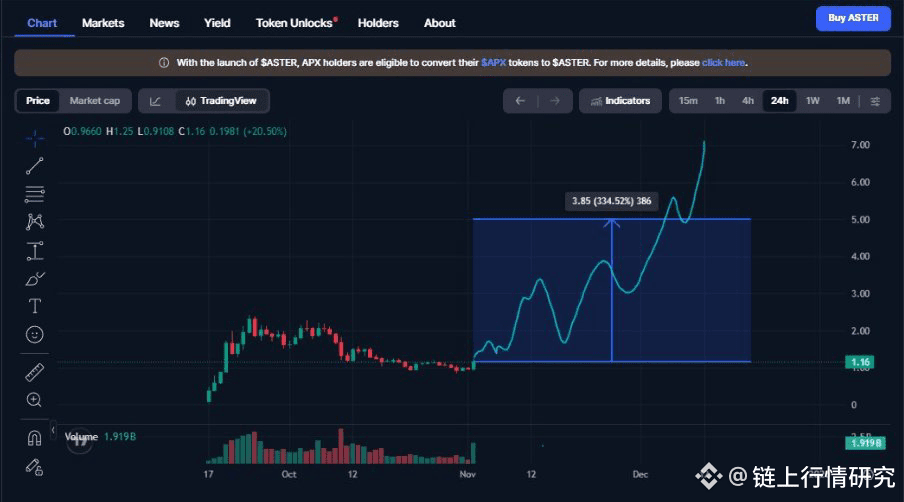Switch to the Token Unlocks tab

pyautogui.click(x=295, y=23)
